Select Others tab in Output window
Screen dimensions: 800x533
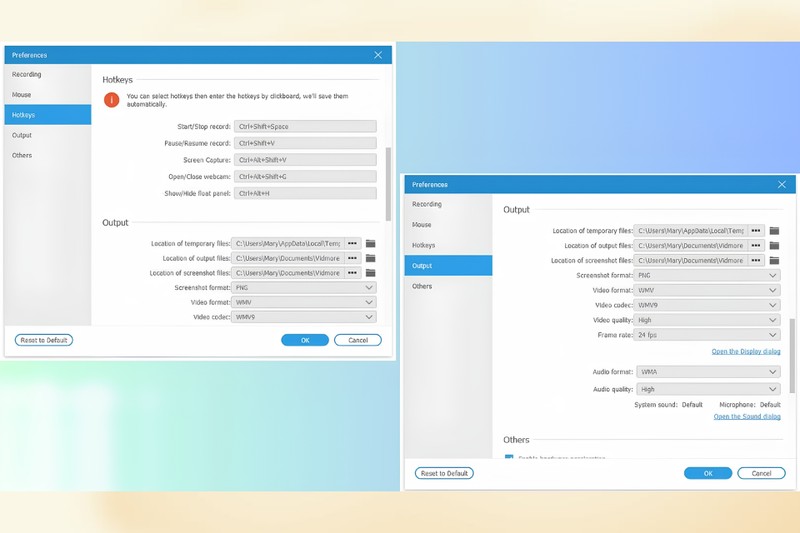coord(448,286)
